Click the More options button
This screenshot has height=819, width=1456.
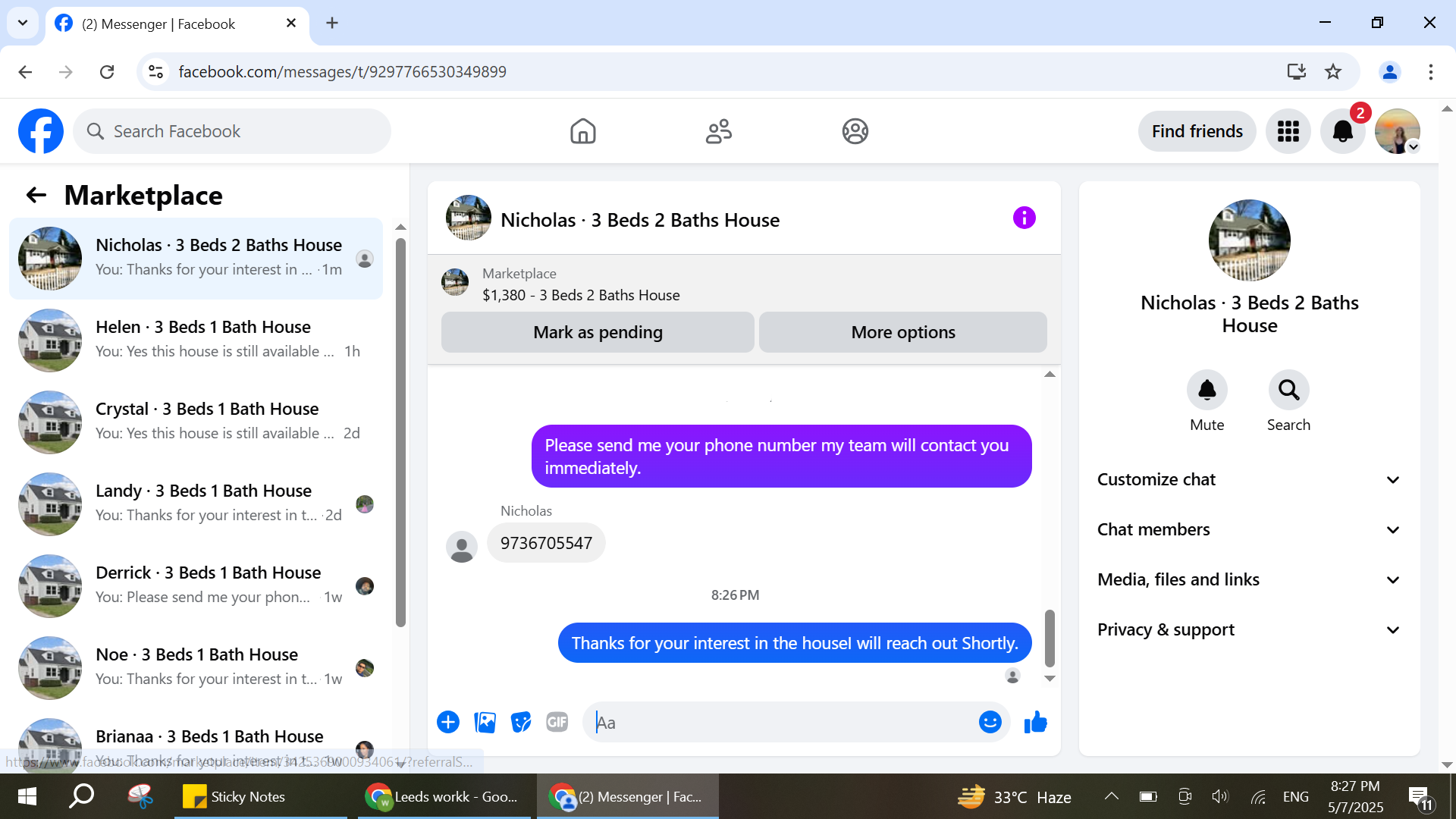(x=902, y=332)
